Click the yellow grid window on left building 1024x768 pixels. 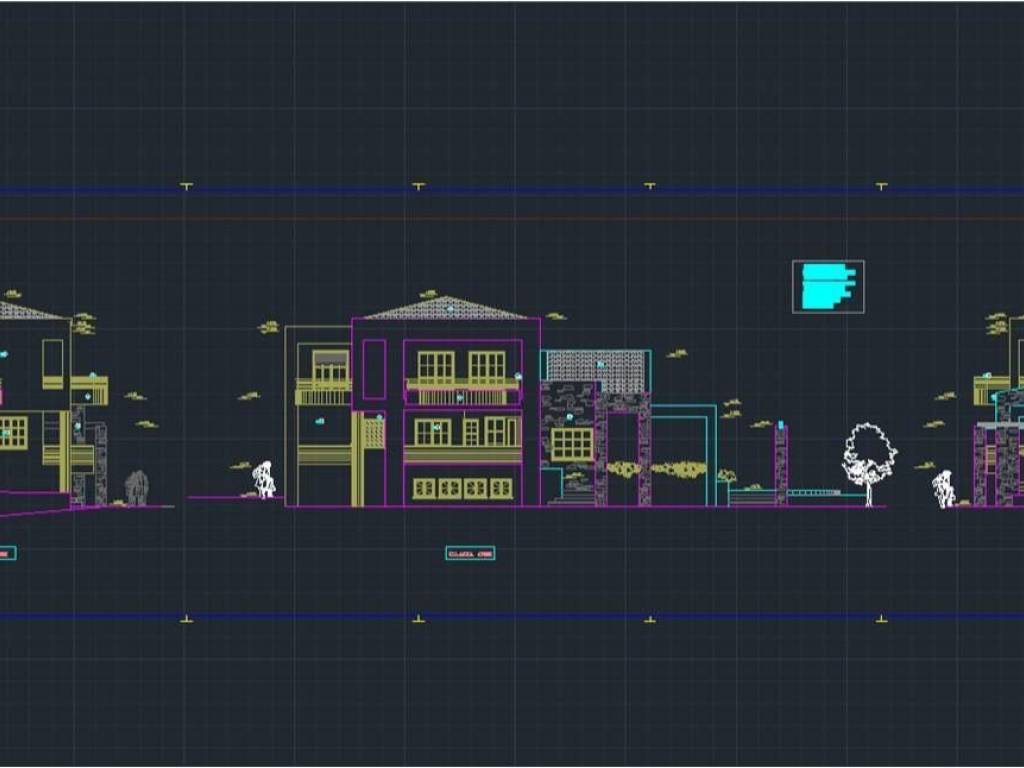[x=12, y=432]
